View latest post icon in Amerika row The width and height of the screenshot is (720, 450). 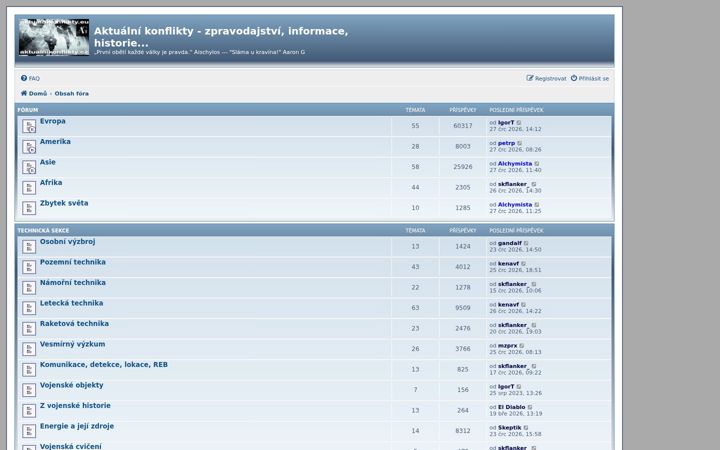tap(520, 143)
